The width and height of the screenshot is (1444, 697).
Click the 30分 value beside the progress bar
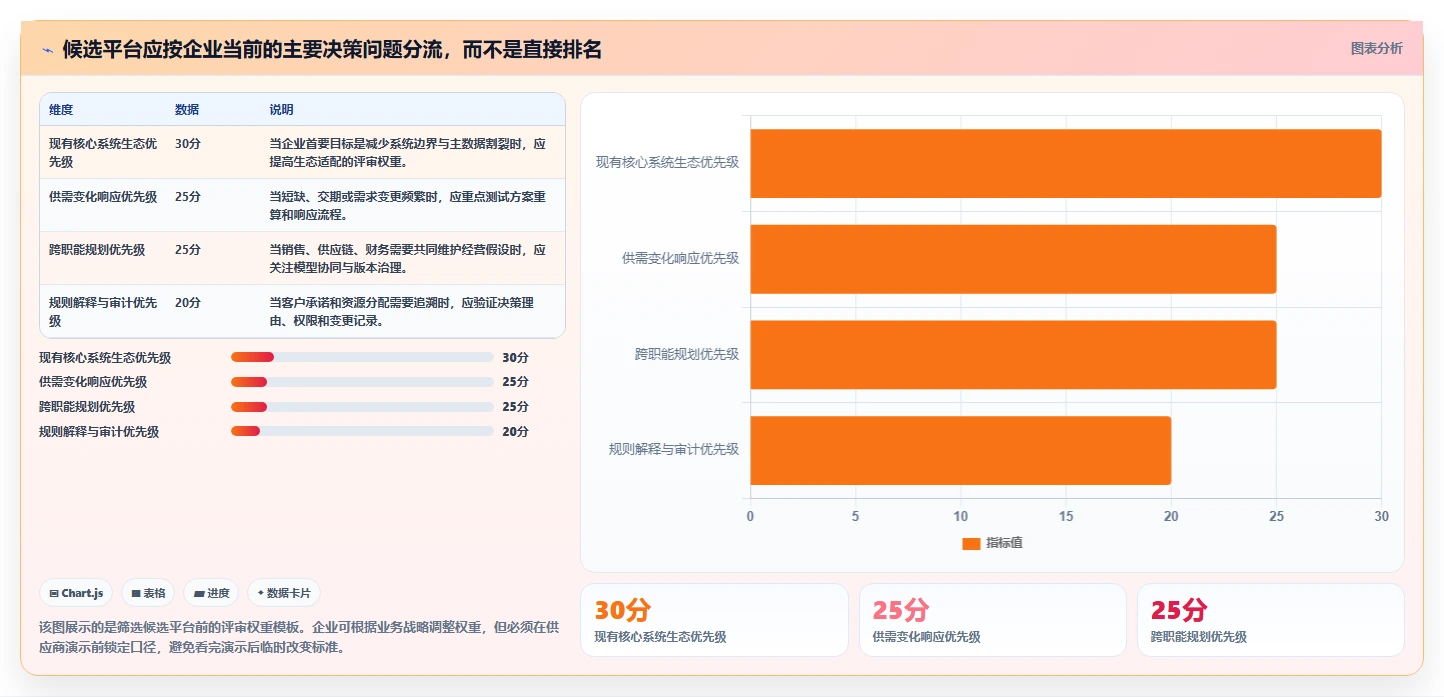click(515, 357)
